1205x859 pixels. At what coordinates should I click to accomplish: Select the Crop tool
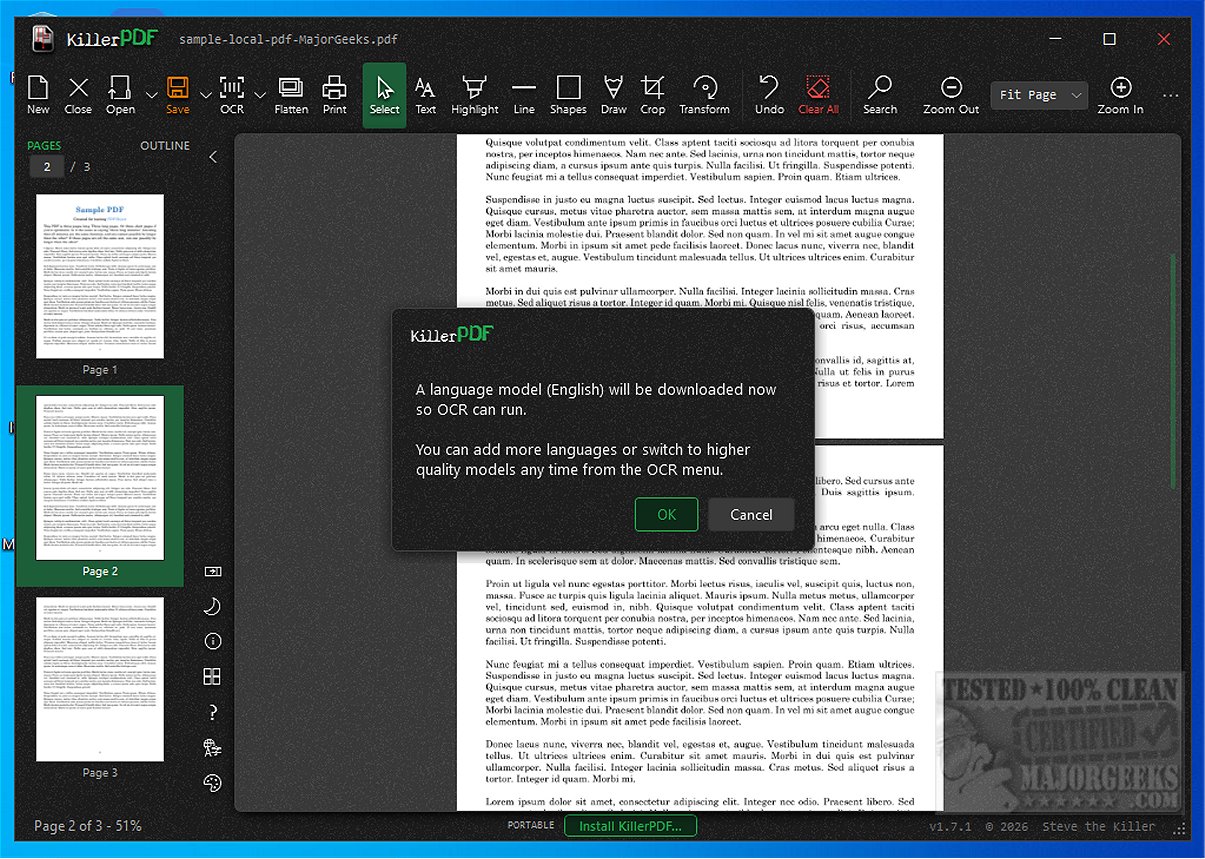tap(653, 95)
